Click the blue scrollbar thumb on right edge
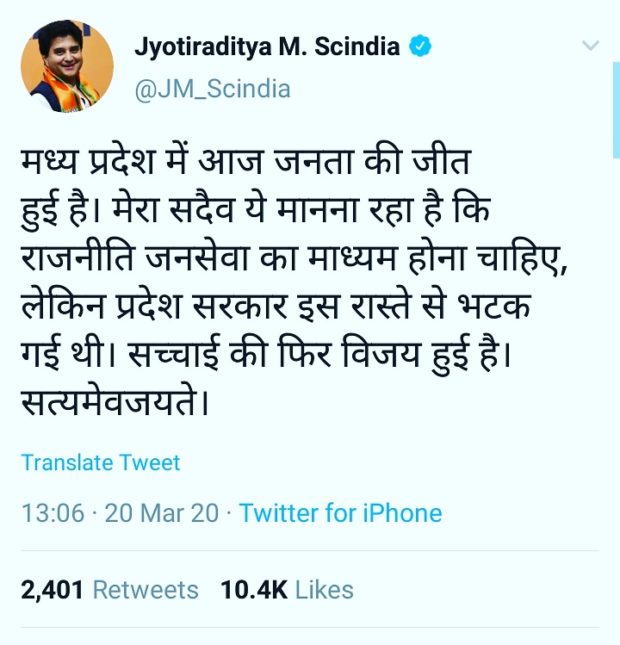 click(x=616, y=110)
